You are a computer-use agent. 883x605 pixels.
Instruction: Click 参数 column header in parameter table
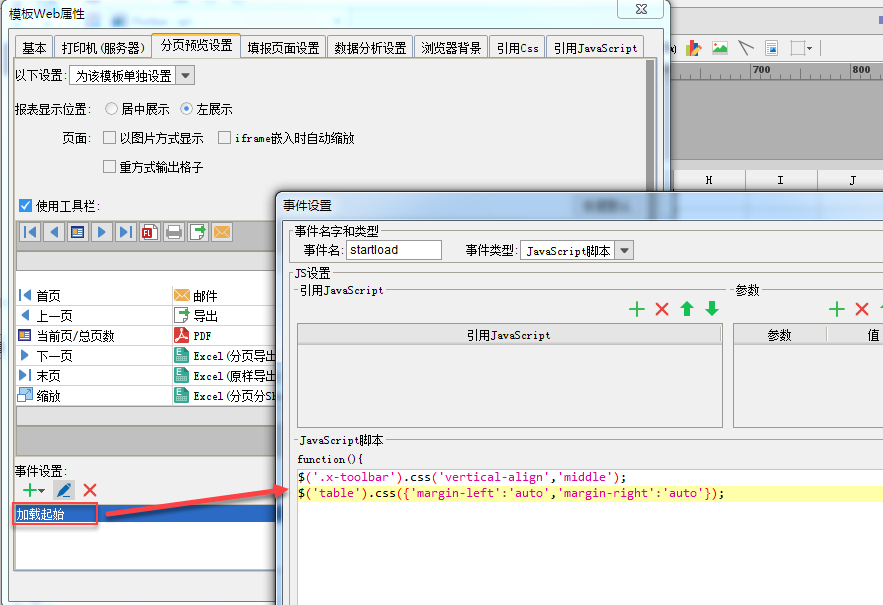pyautogui.click(x=780, y=335)
